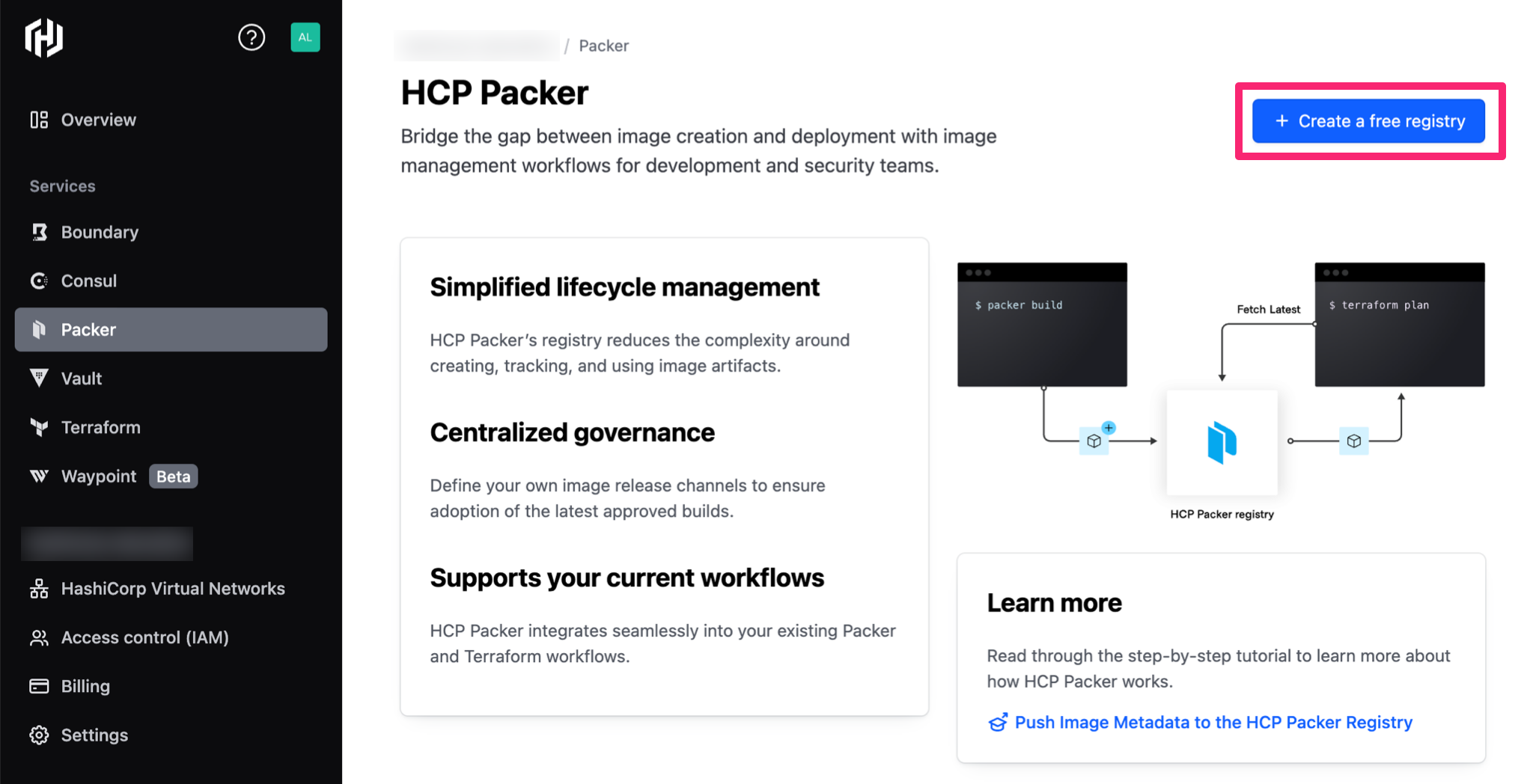The height and width of the screenshot is (784, 1533).
Task: Click the Settings gear icon
Action: pos(39,735)
